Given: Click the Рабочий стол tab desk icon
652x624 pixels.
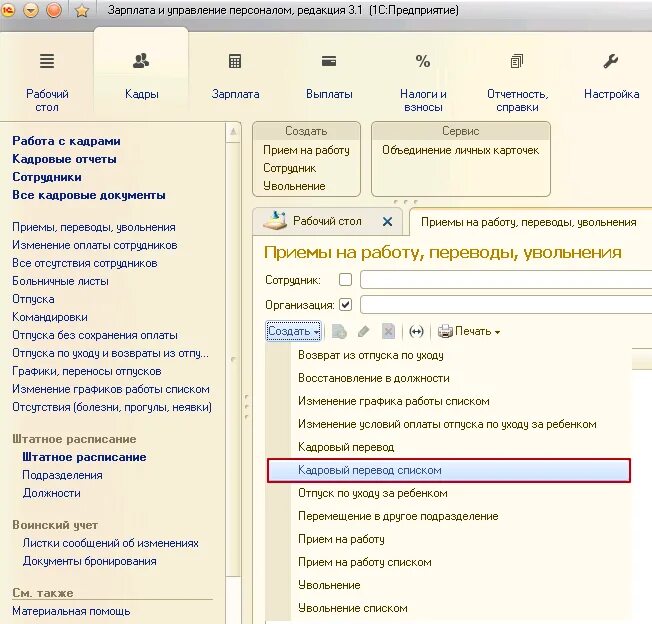Looking at the screenshot, I should tap(275, 221).
